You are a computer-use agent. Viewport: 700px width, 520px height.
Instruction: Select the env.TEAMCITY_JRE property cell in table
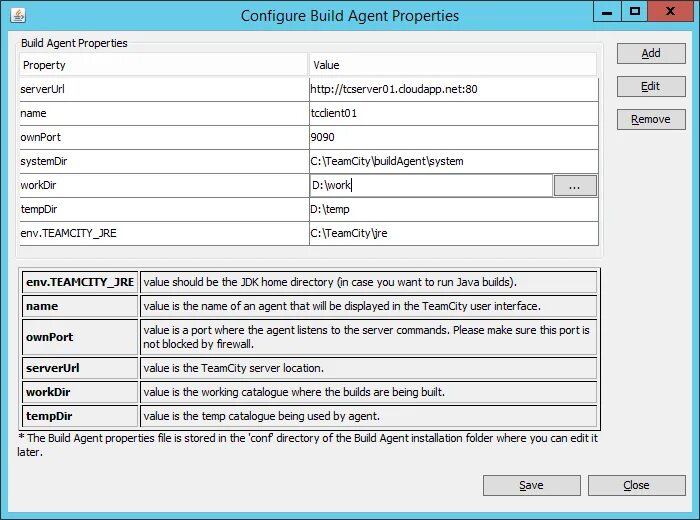tap(164, 233)
